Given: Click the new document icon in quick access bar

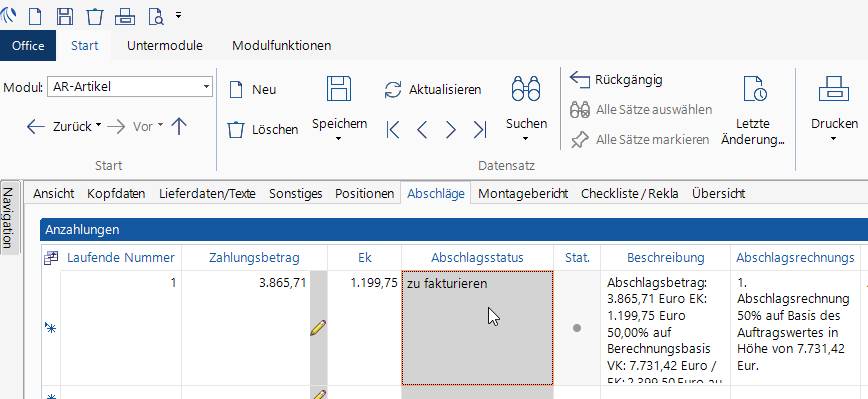Looking at the screenshot, I should (35, 17).
